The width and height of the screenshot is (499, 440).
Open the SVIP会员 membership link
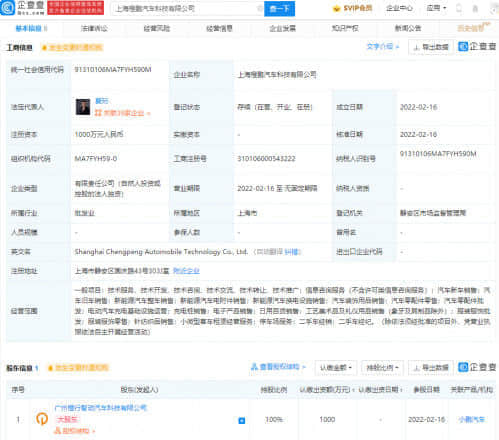coord(358,8)
